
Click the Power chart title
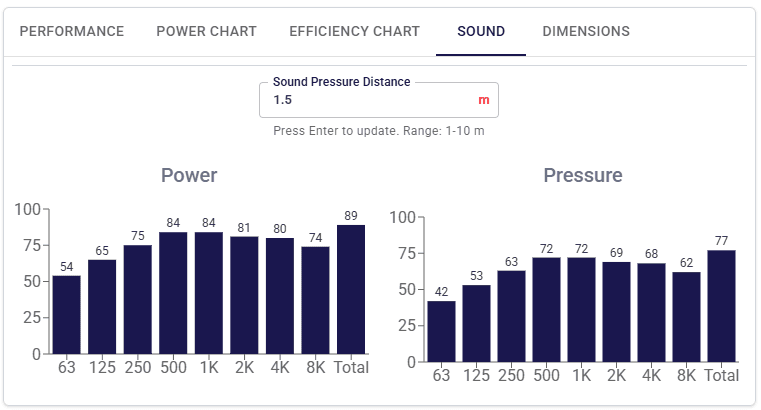tap(189, 175)
